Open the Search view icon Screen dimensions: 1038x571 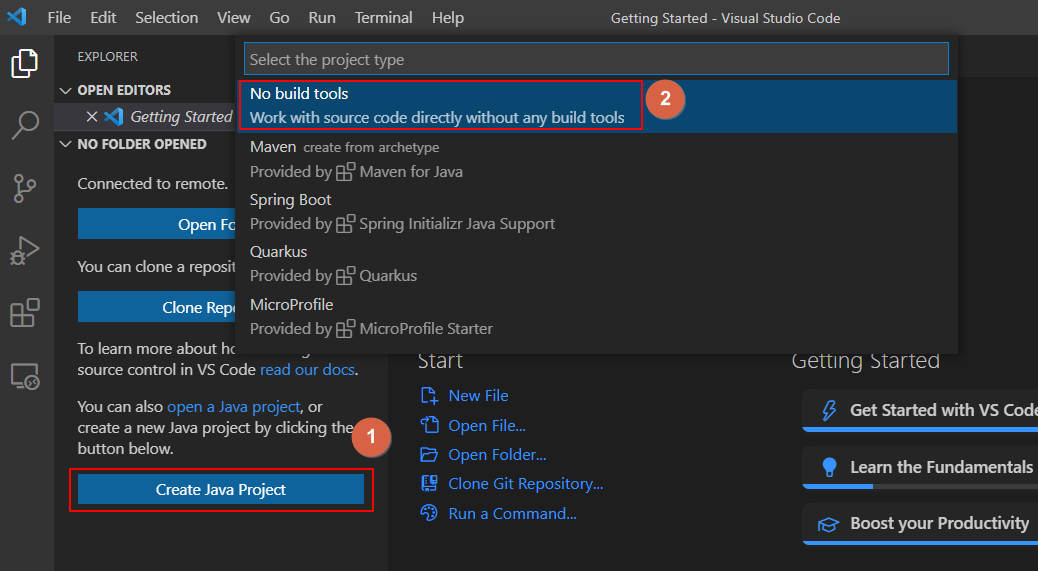(24, 125)
